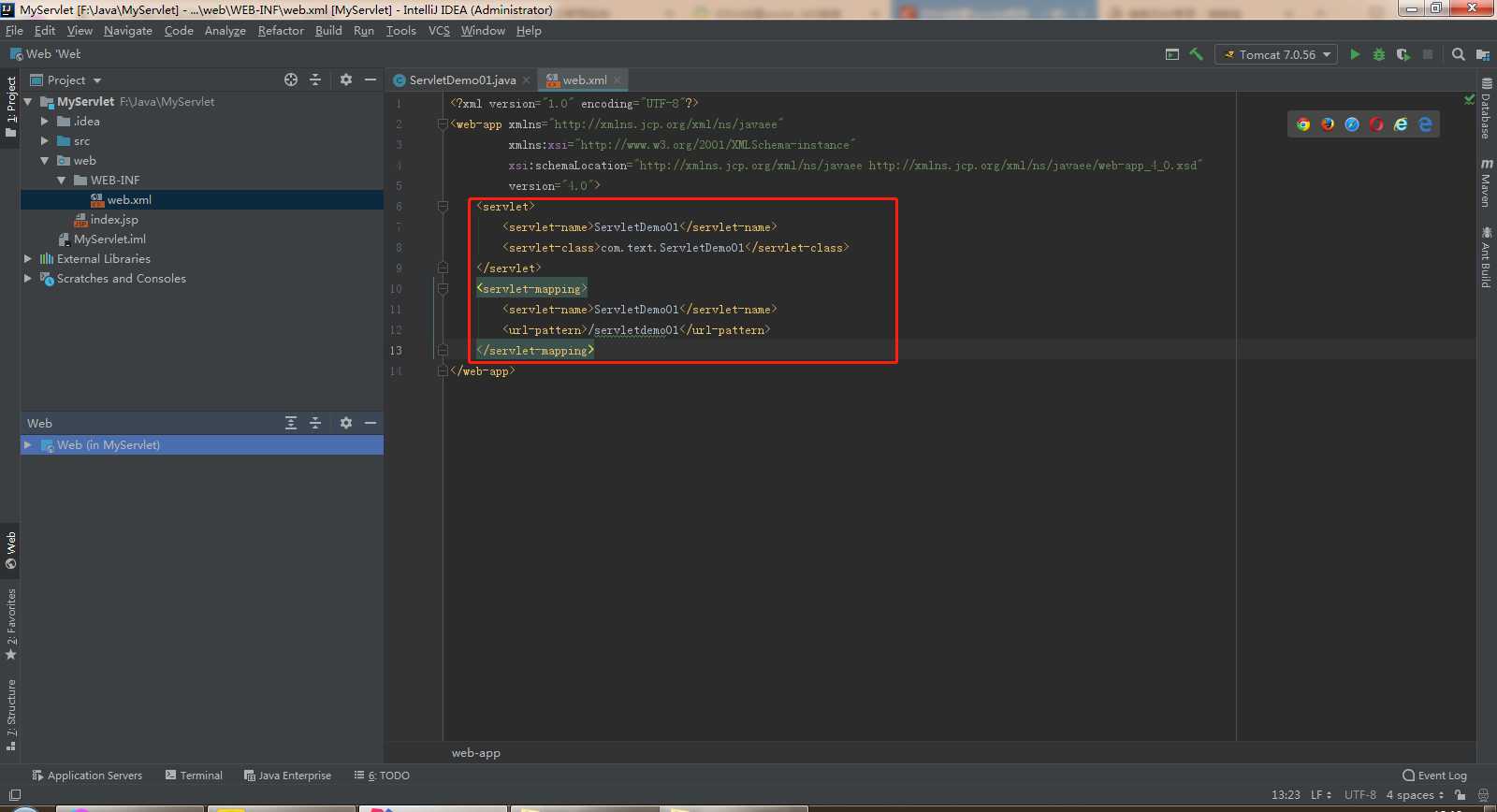This screenshot has height=812, width=1497.
Task: Switch to ServletDemo01.java tab
Action: 462,80
